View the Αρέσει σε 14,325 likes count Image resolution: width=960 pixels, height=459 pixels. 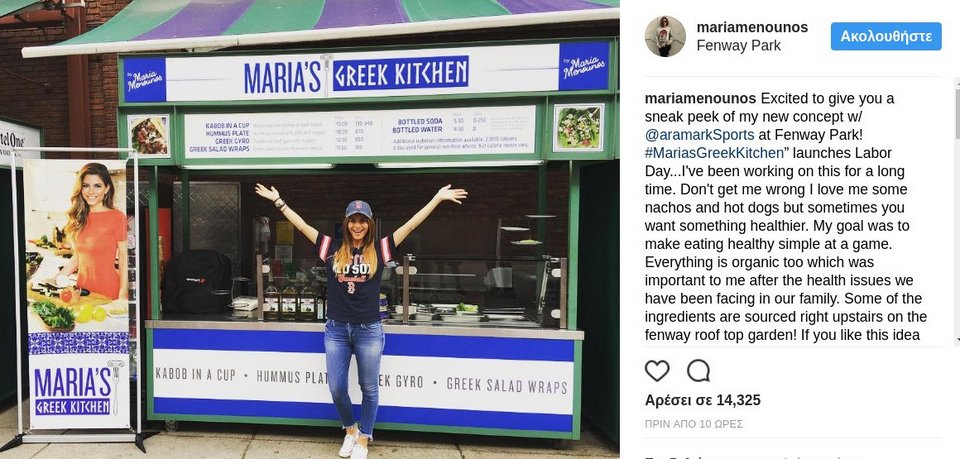(x=702, y=400)
